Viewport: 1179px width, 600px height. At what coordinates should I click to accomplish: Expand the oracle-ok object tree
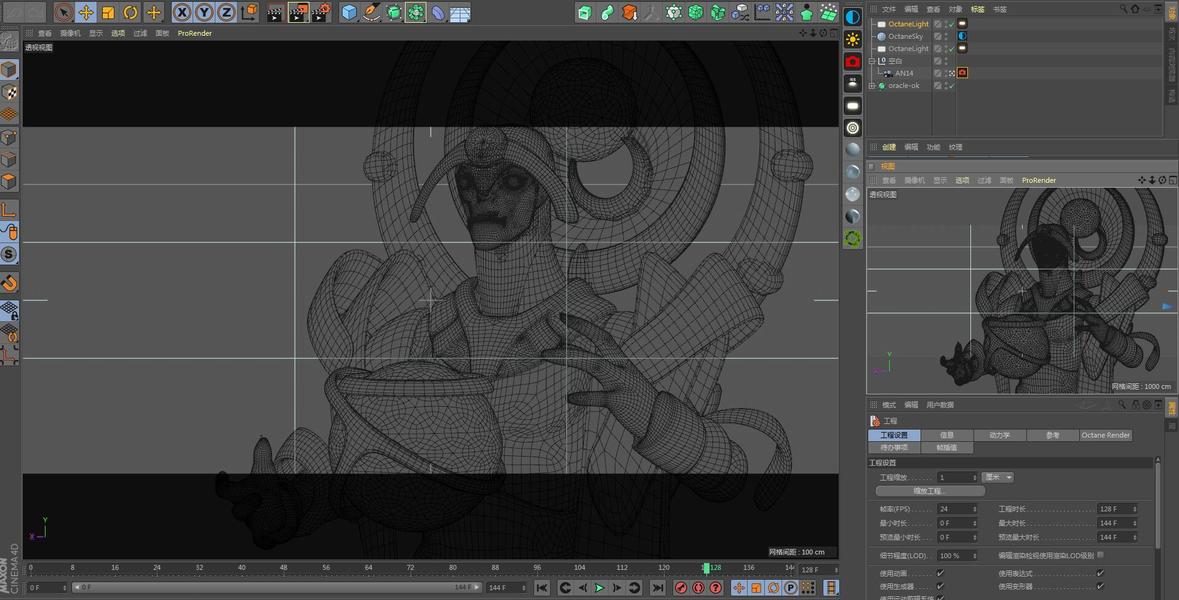point(872,86)
